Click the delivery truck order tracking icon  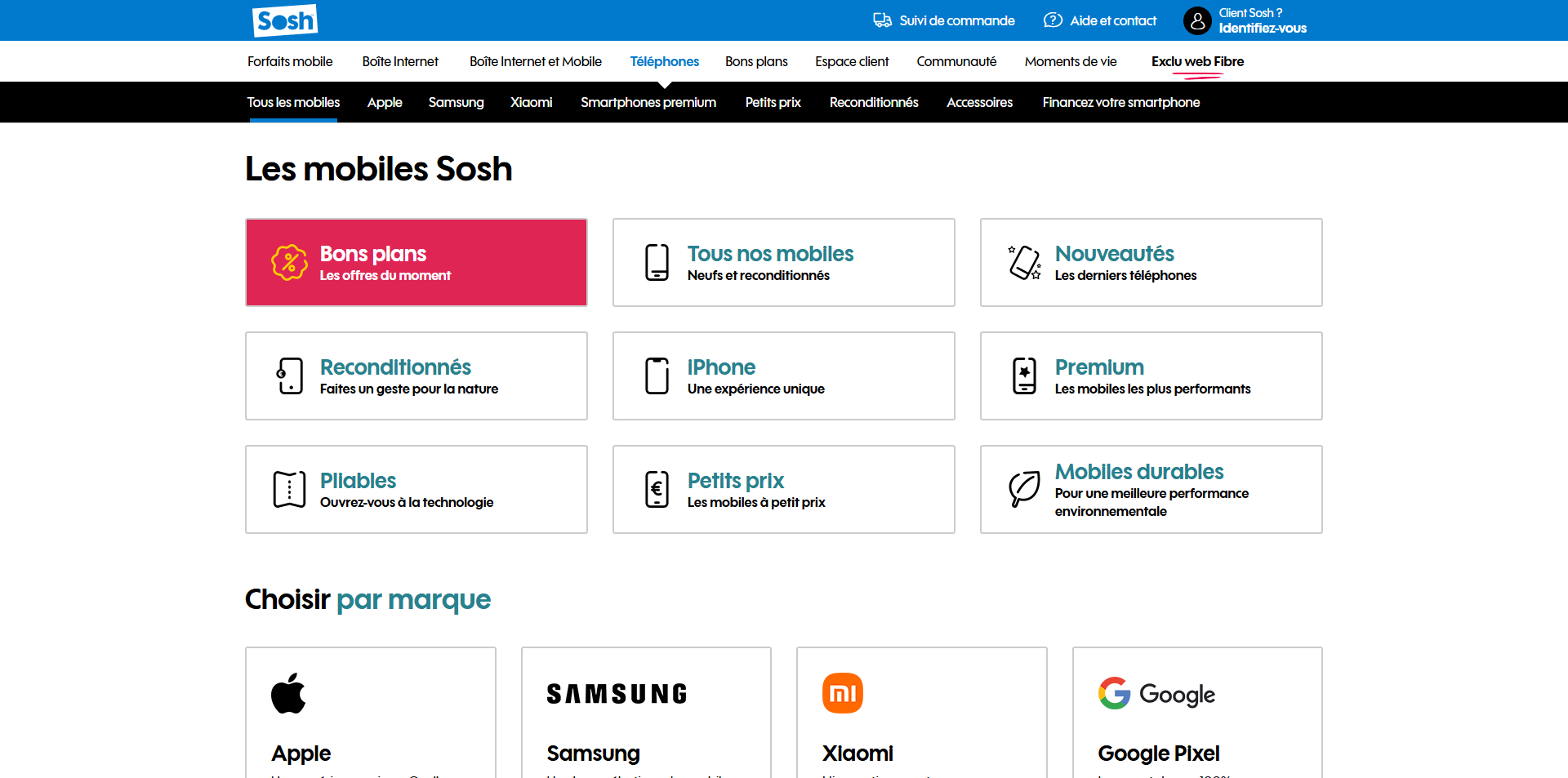click(882, 20)
